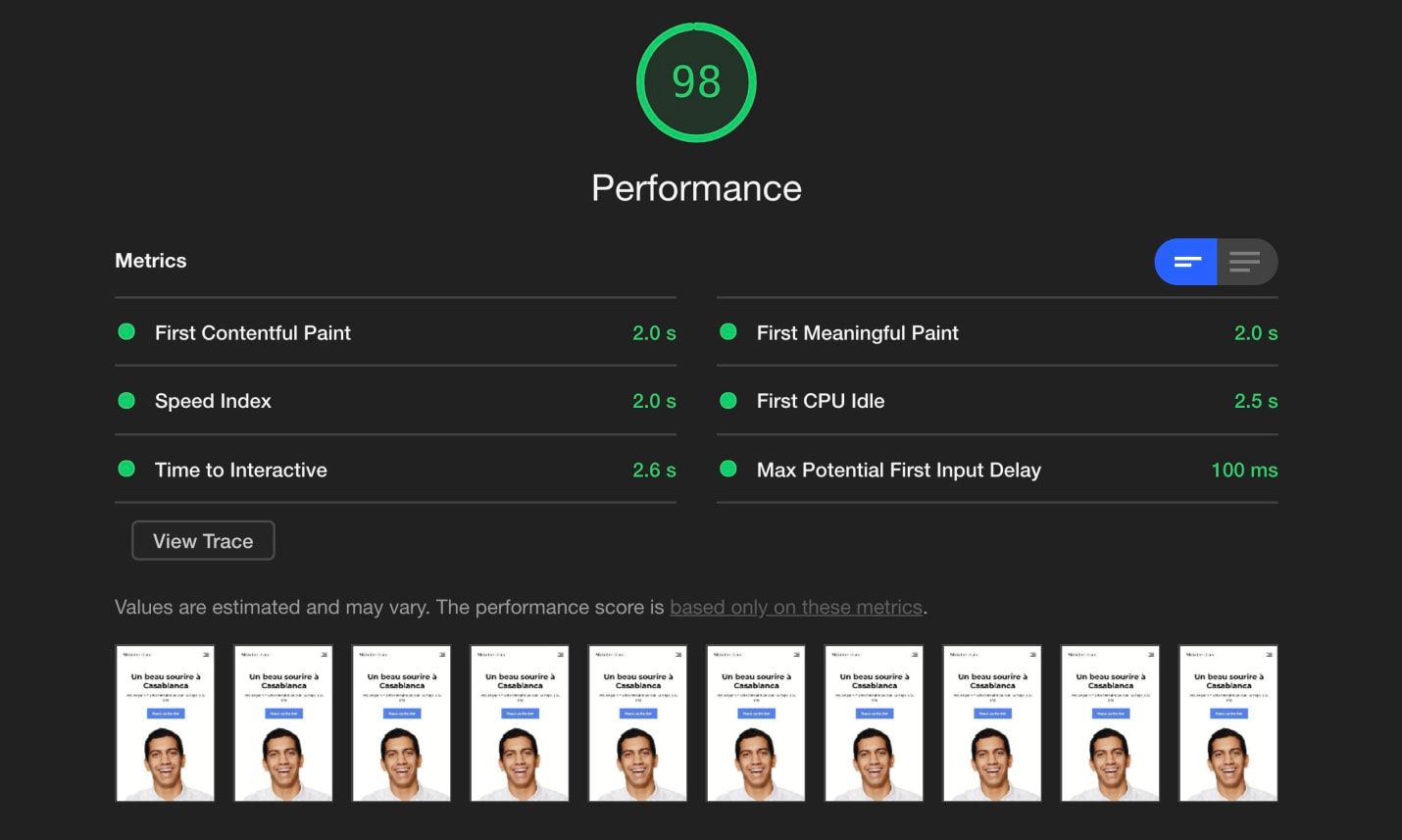Open the last filmstrip screenshot thumbnail
Screen dimensions: 1402x840
(x=1228, y=723)
